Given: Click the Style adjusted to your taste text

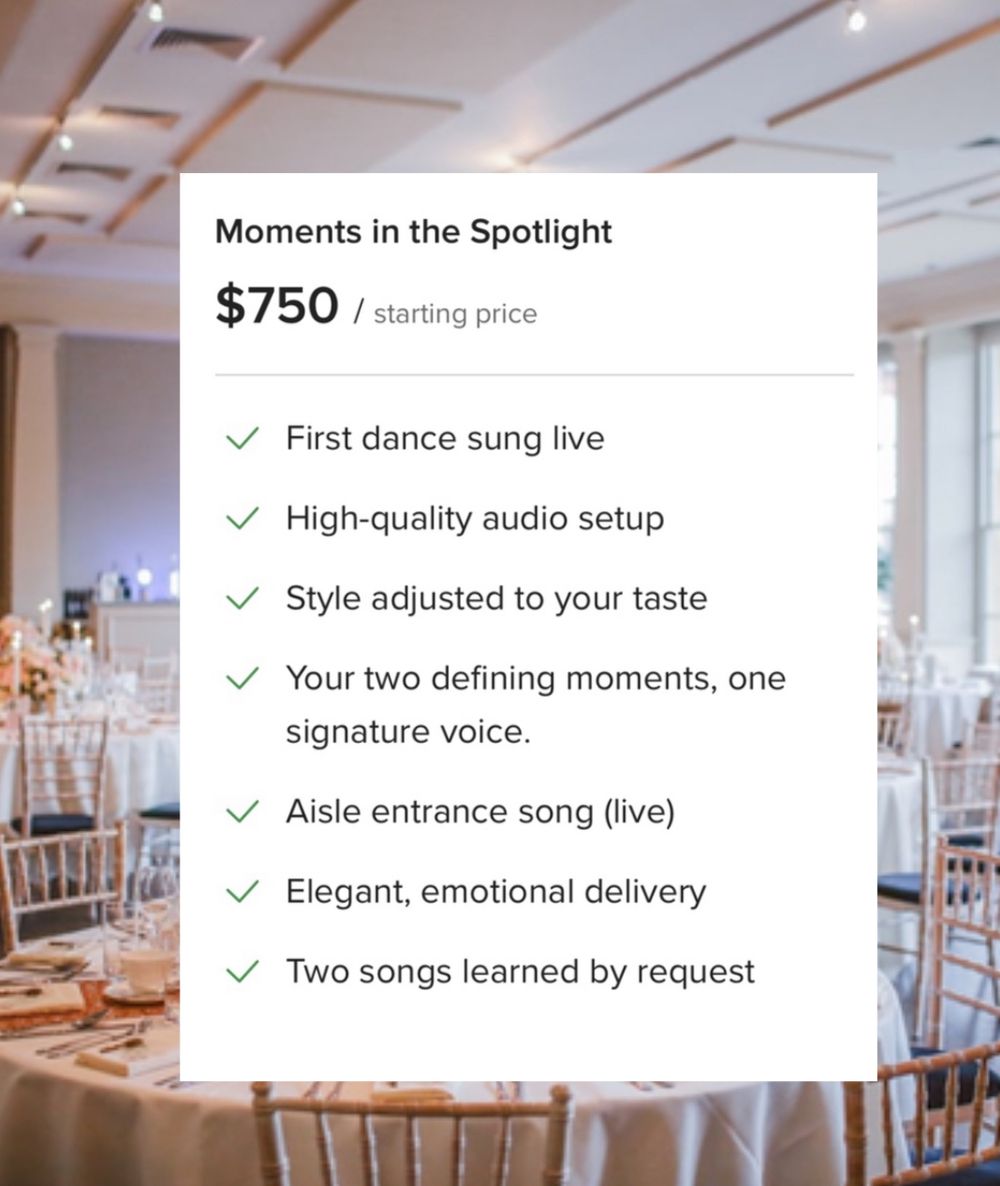Looking at the screenshot, I should (496, 599).
